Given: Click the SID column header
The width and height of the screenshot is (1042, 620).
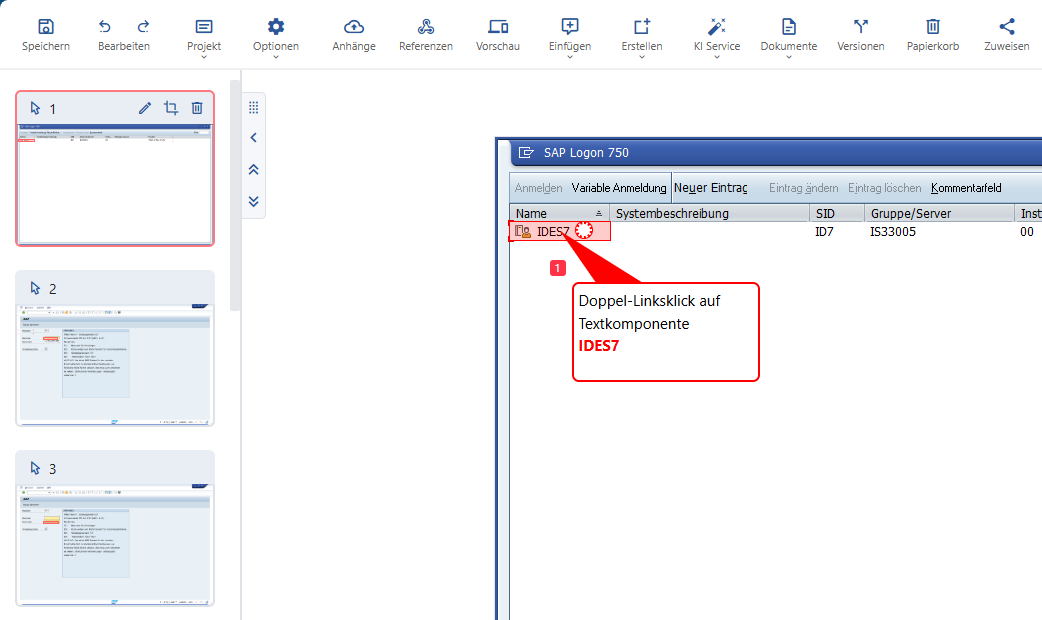Looking at the screenshot, I should [x=837, y=213].
